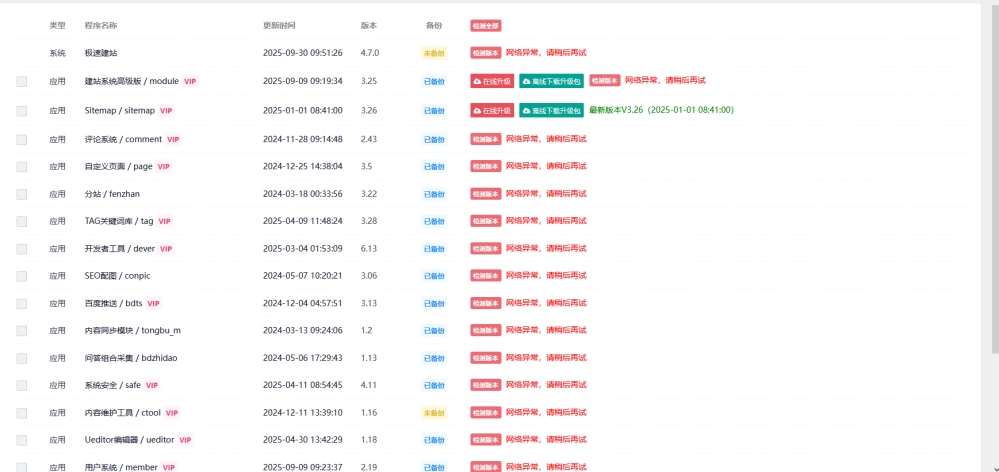Open the 自定义页面 / page entry

click(118, 167)
